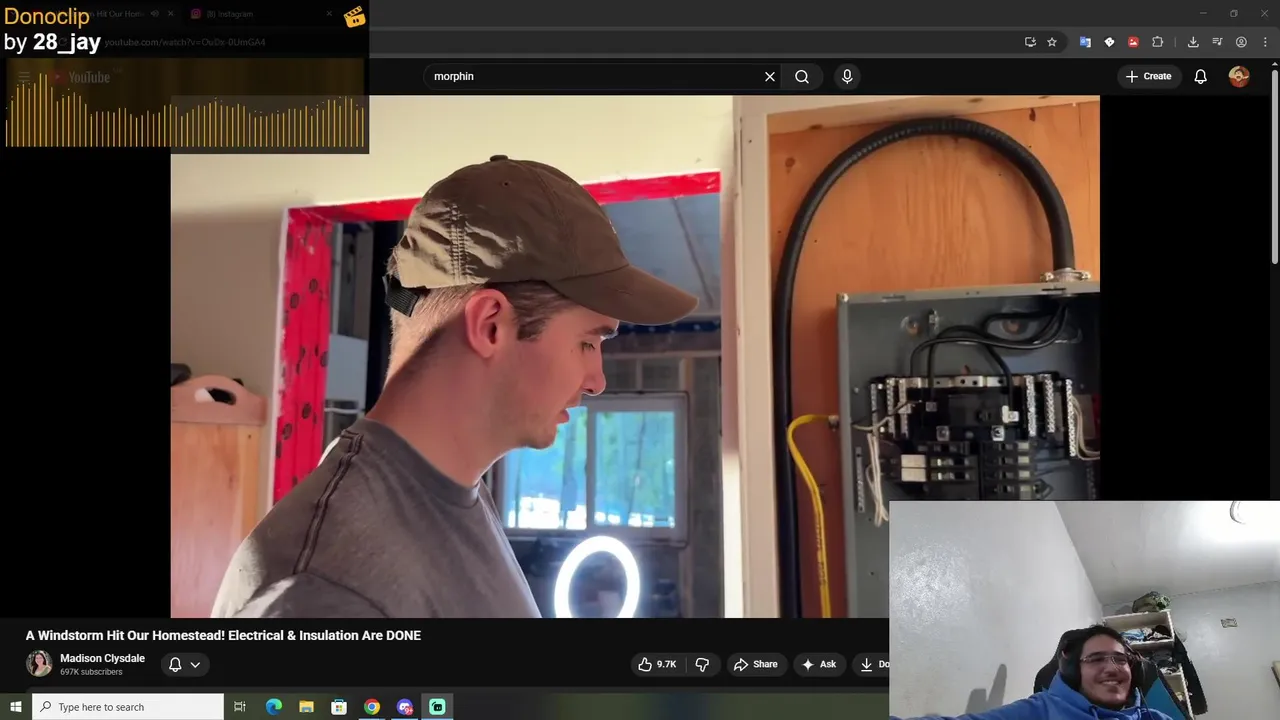Viewport: 1280px width, 720px height.
Task: Expand the subscription notification bell dropdown
Action: click(184, 664)
